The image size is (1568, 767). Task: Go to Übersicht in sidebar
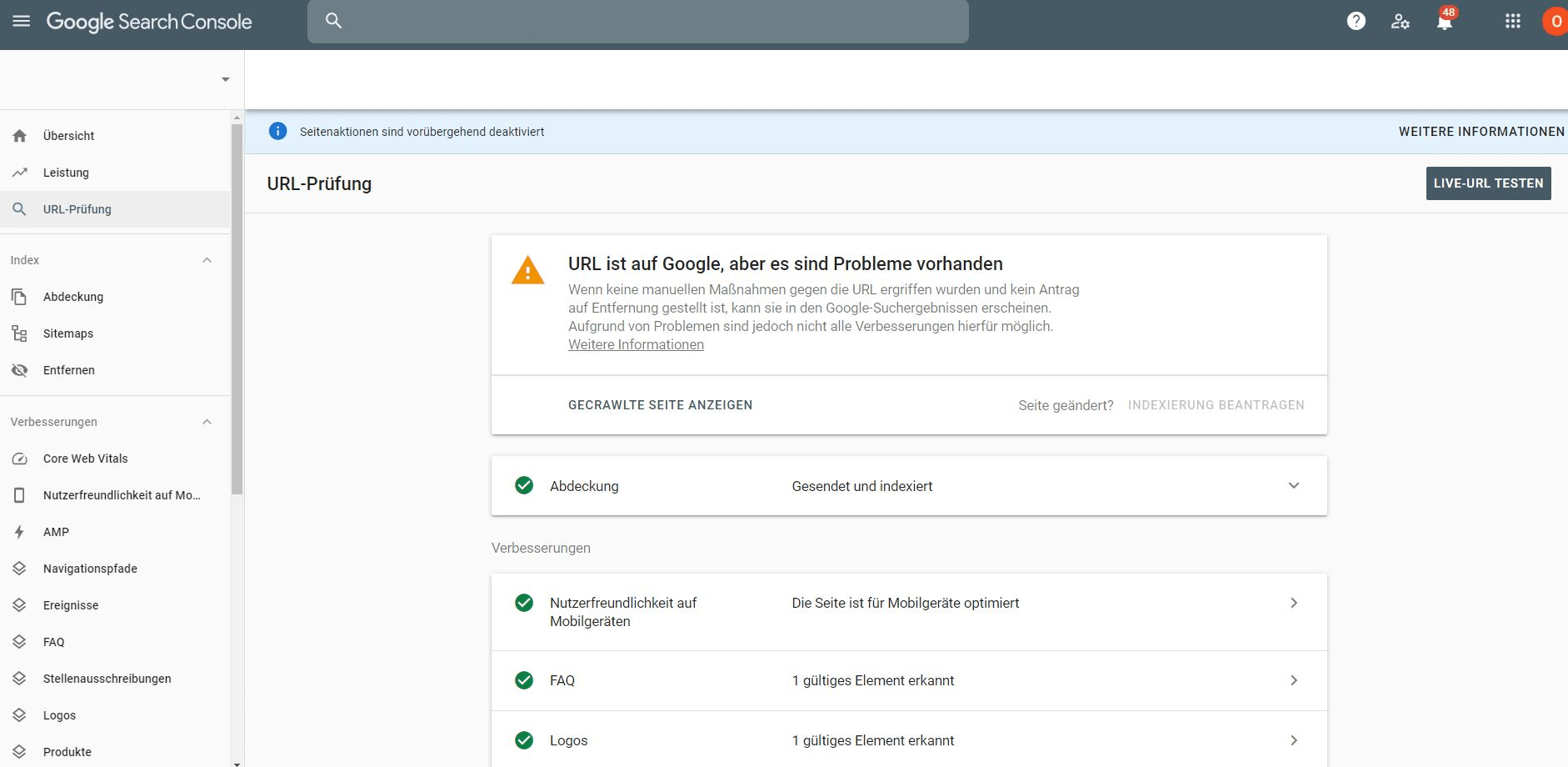pyautogui.click(x=115, y=136)
